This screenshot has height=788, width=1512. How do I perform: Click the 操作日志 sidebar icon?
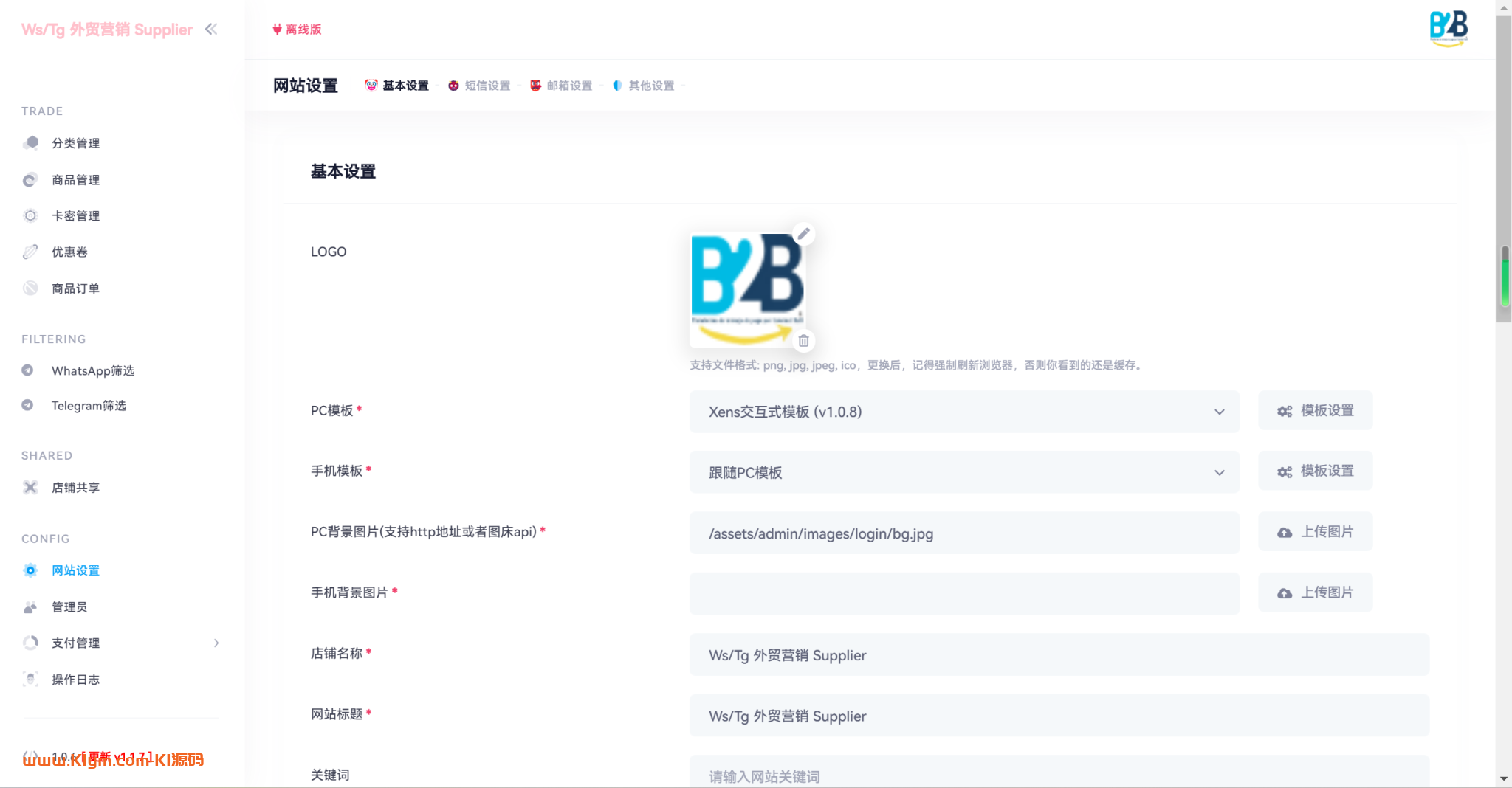[x=30, y=679]
